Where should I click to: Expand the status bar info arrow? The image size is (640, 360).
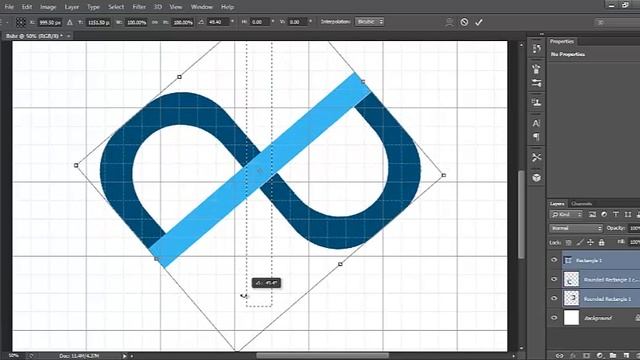pyautogui.click(x=124, y=356)
